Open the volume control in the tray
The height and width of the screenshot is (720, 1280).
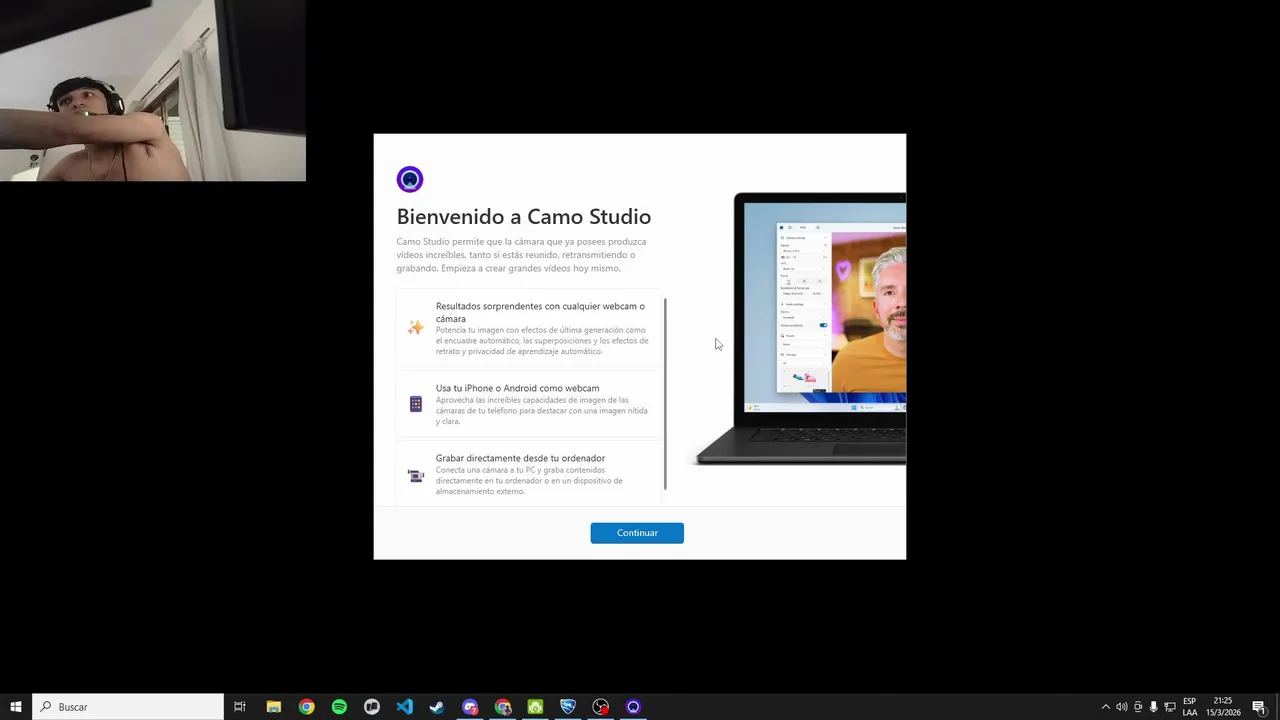point(1121,707)
